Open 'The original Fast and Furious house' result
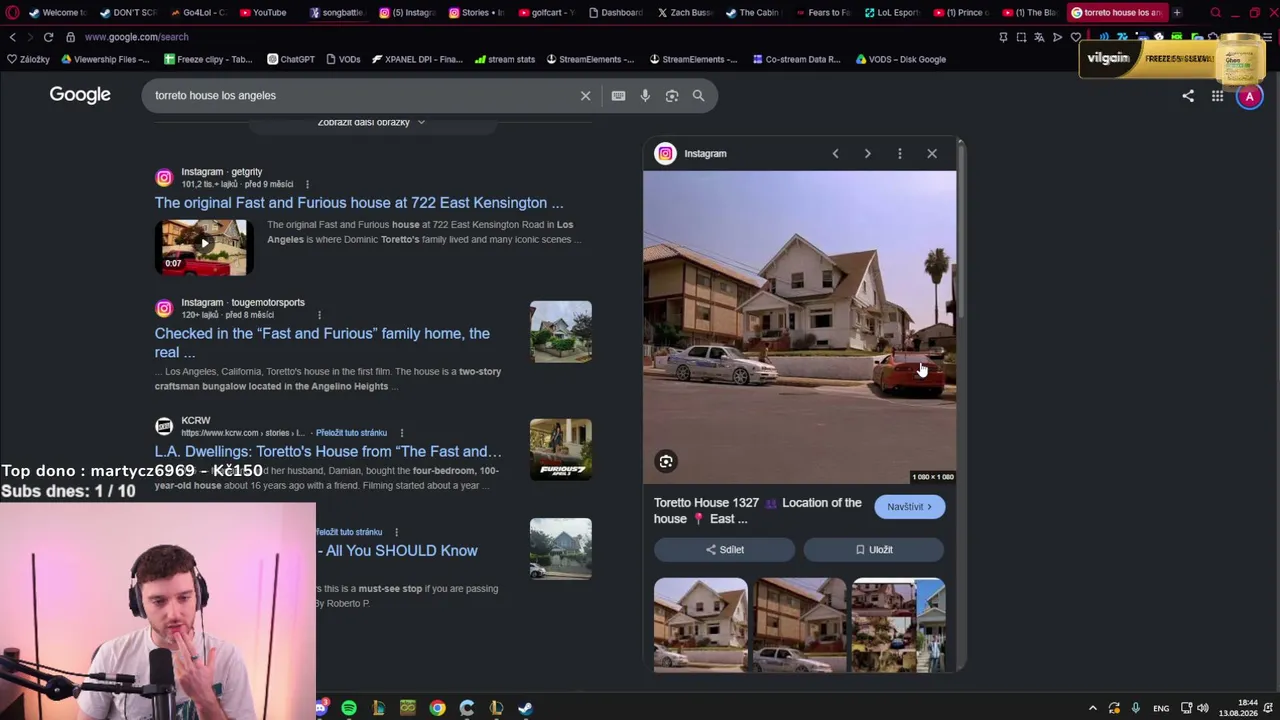The image size is (1280, 720). pyautogui.click(x=359, y=203)
